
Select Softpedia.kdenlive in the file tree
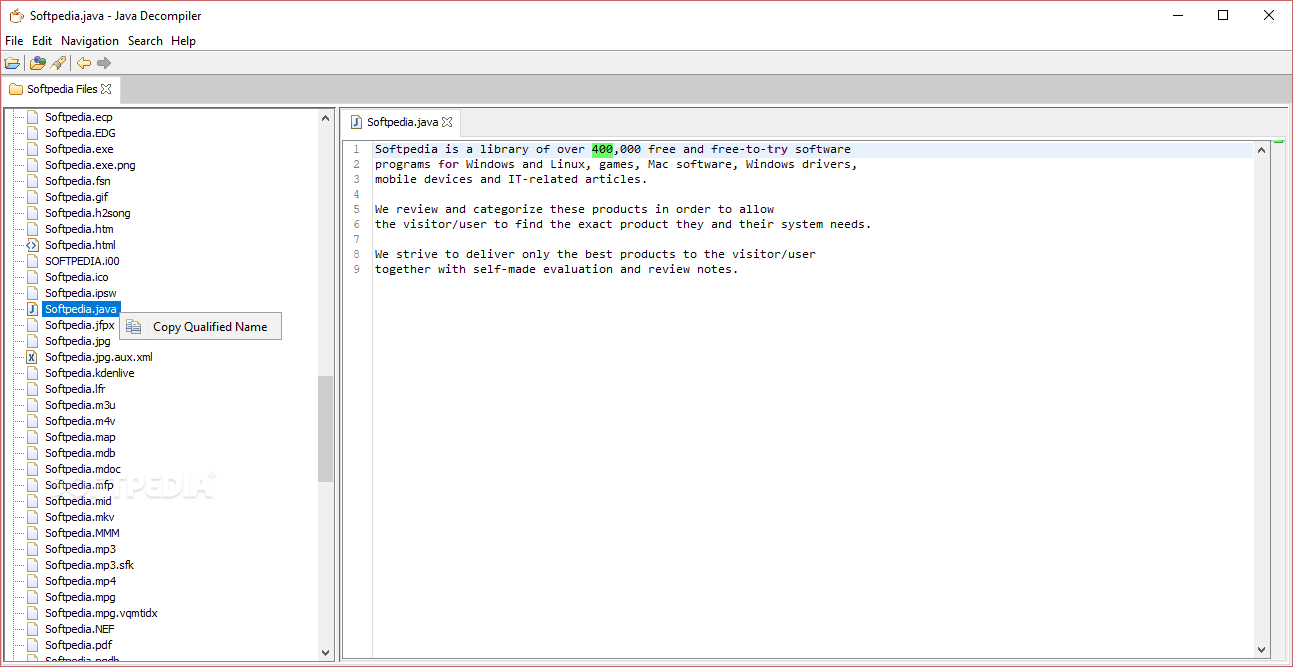pyautogui.click(x=90, y=373)
